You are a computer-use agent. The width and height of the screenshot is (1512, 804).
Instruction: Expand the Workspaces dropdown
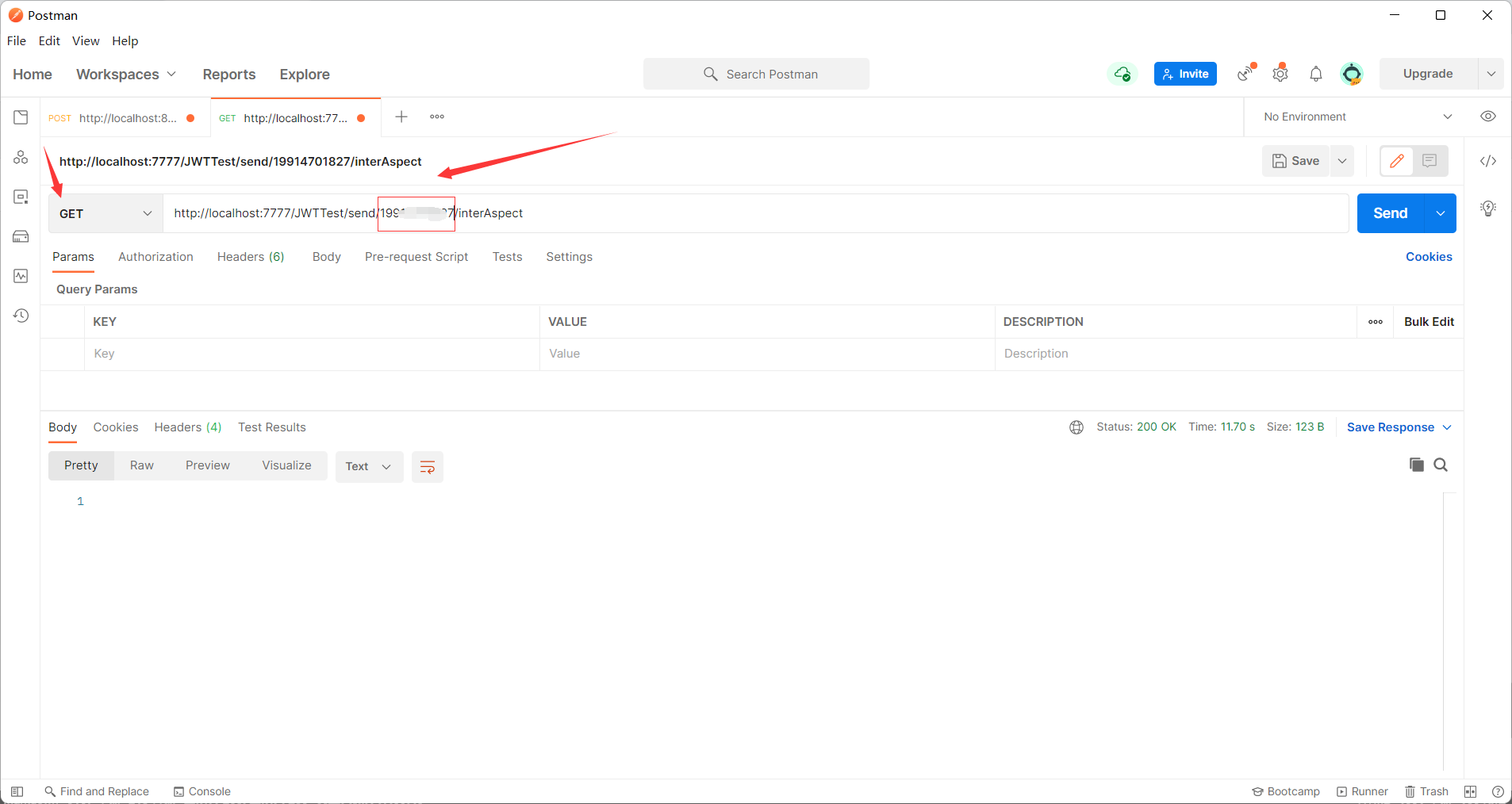point(125,74)
